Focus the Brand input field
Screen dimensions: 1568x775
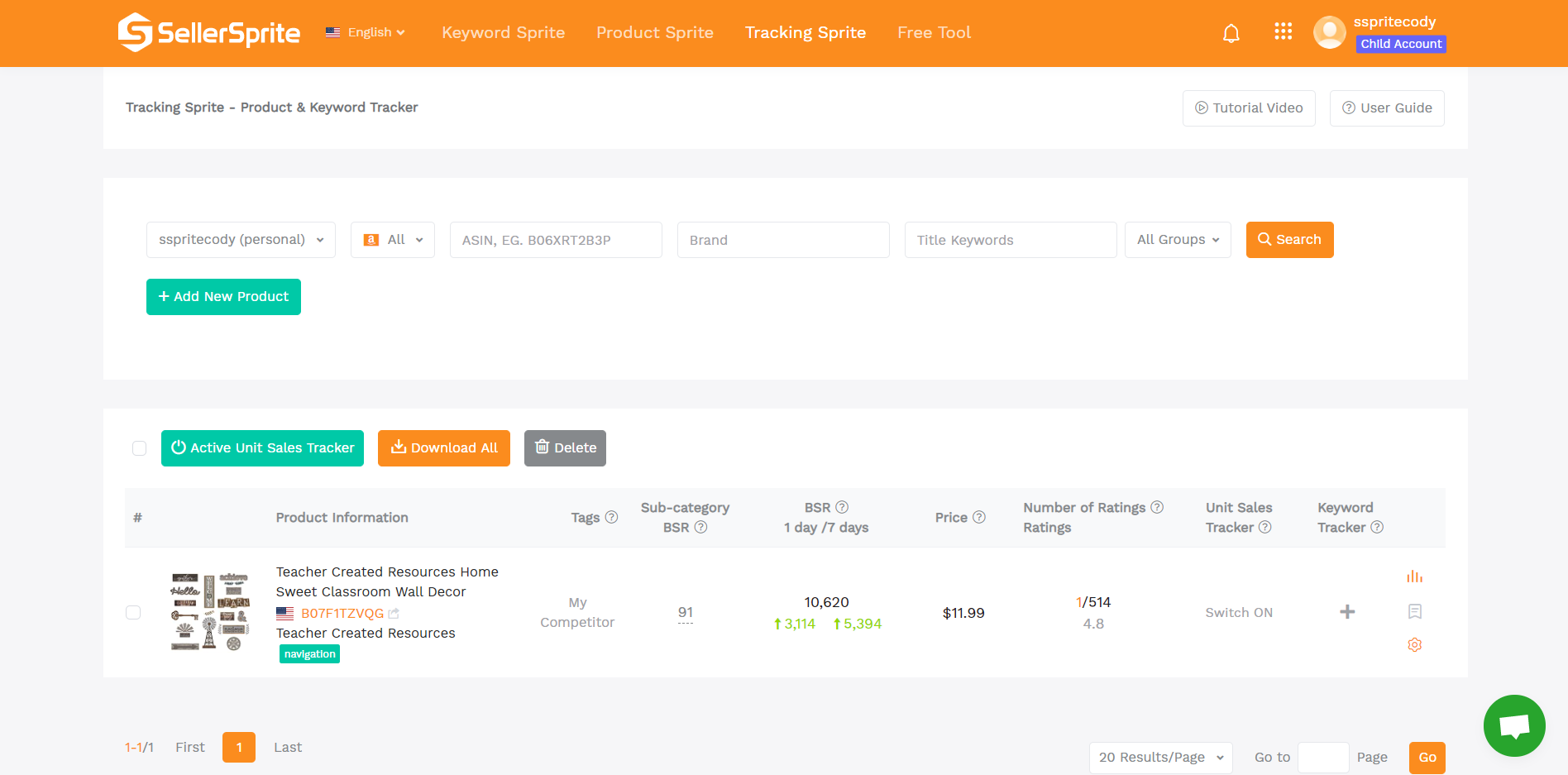[x=783, y=240]
